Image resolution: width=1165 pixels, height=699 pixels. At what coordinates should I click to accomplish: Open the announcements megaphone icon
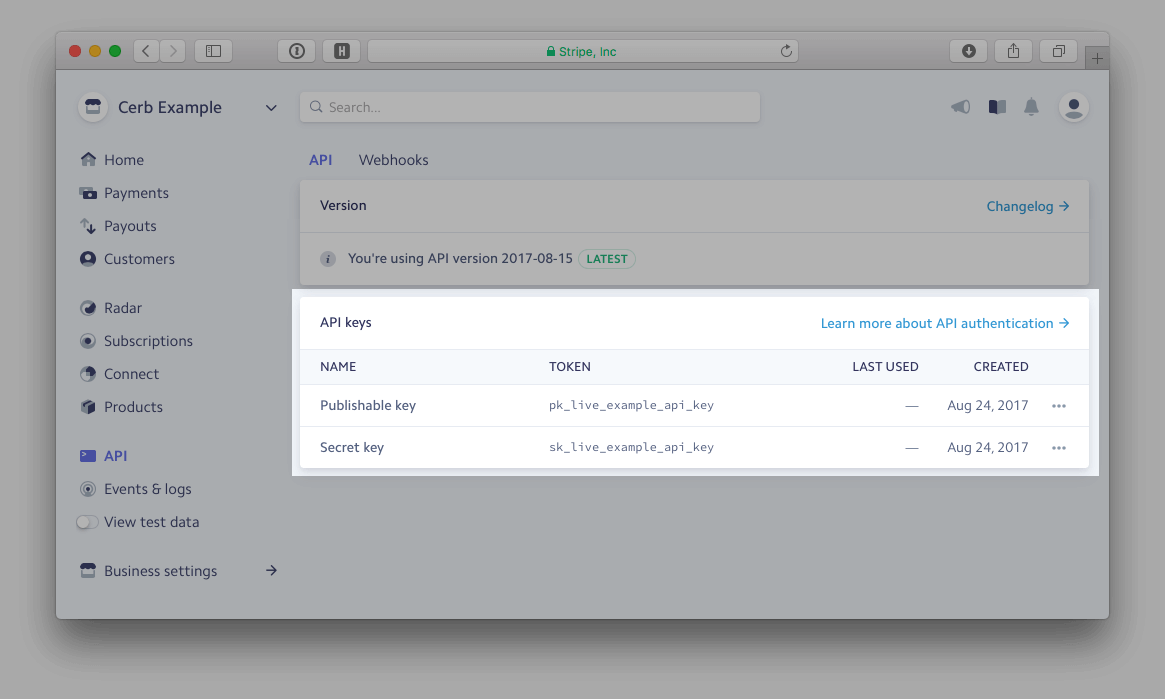click(x=961, y=107)
